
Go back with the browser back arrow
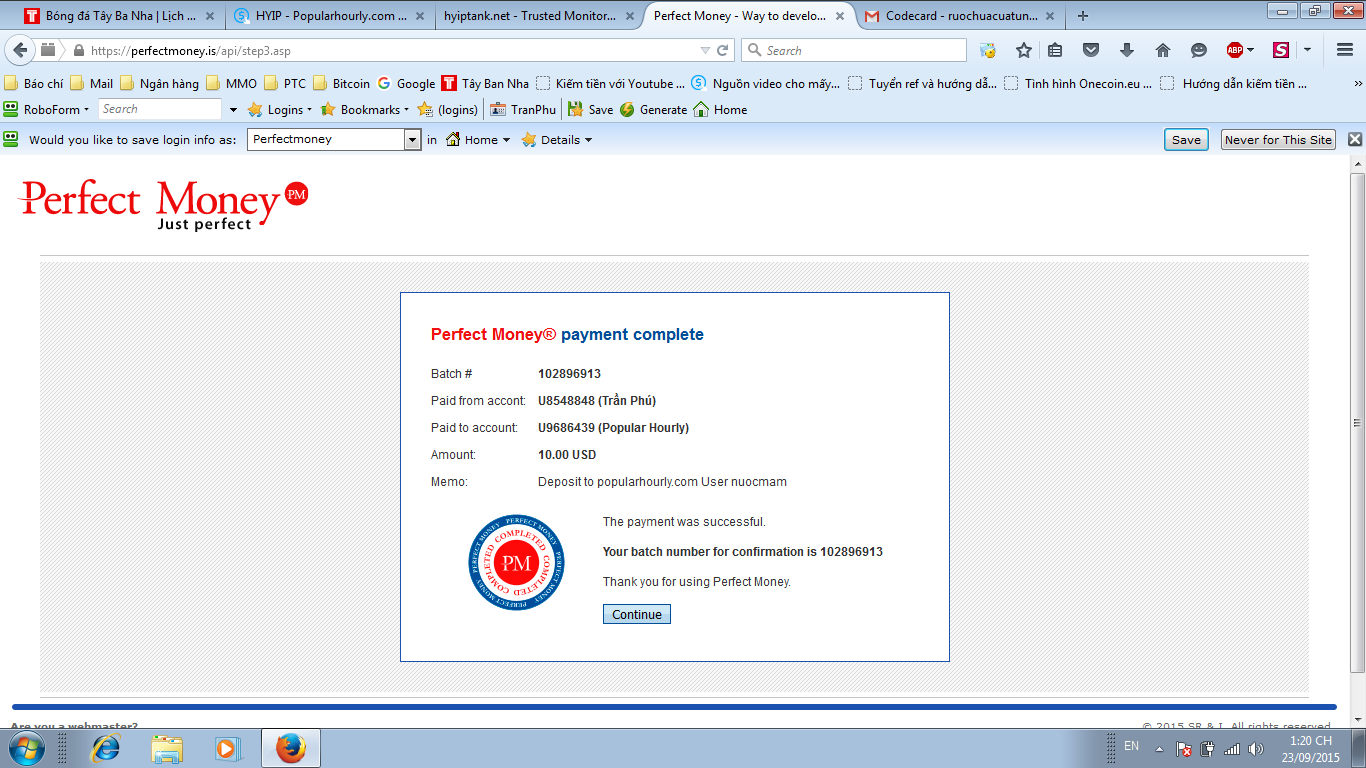[x=21, y=50]
